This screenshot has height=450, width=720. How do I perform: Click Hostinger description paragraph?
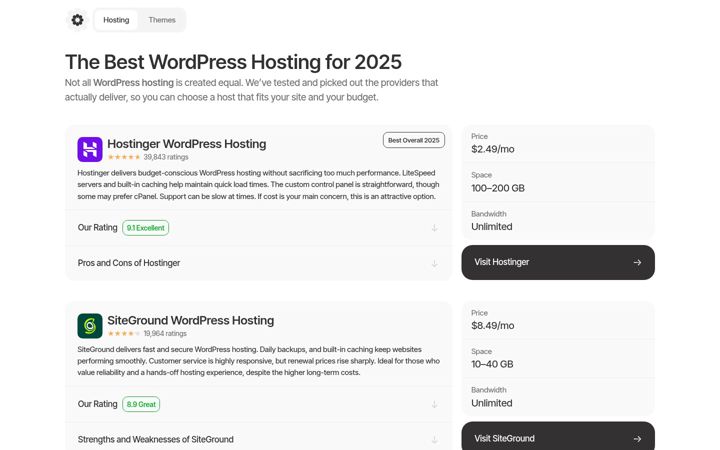pyautogui.click(x=258, y=185)
